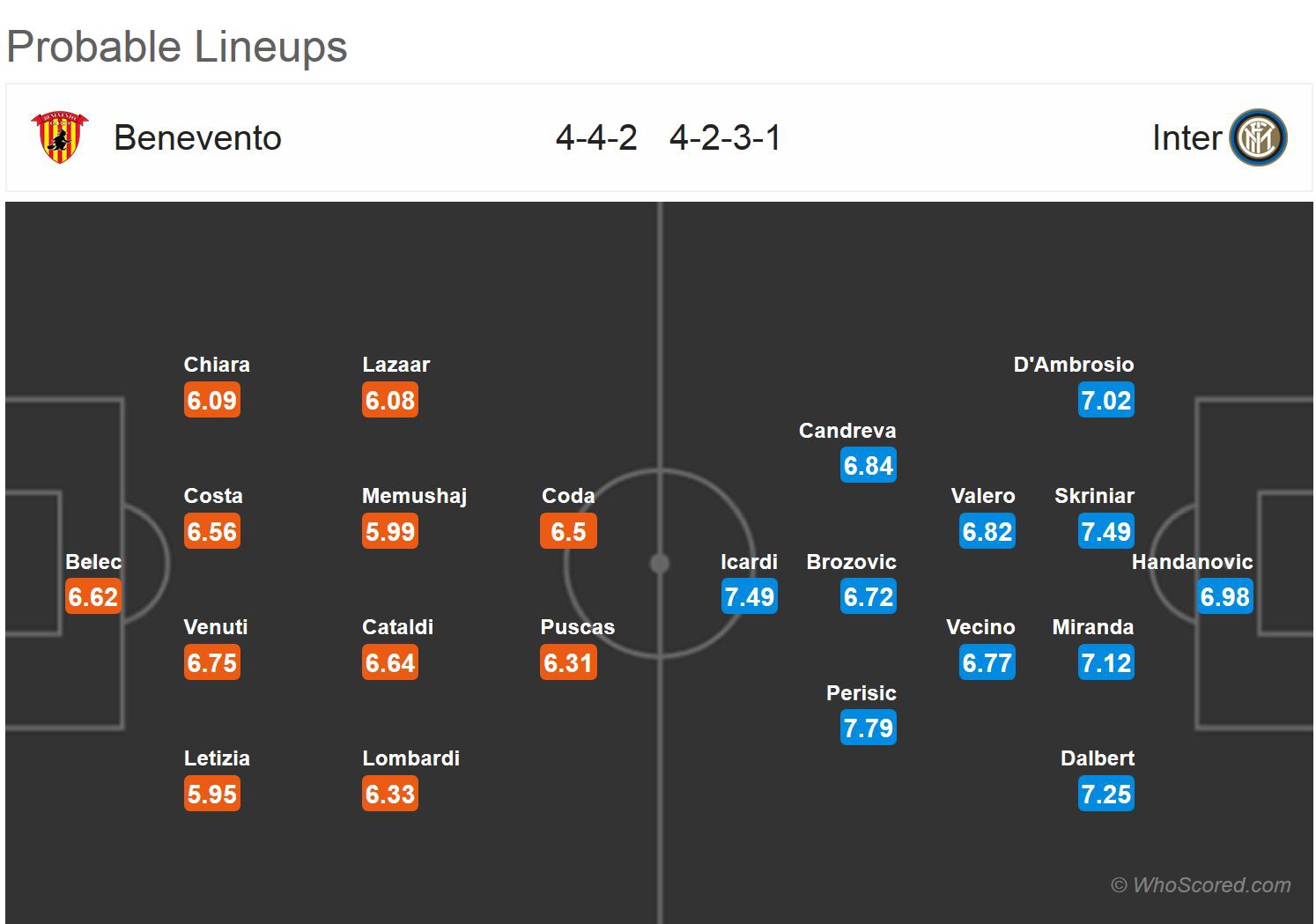Click Handanovic's 6.98 rating badge
1316x924 pixels.
(1224, 596)
